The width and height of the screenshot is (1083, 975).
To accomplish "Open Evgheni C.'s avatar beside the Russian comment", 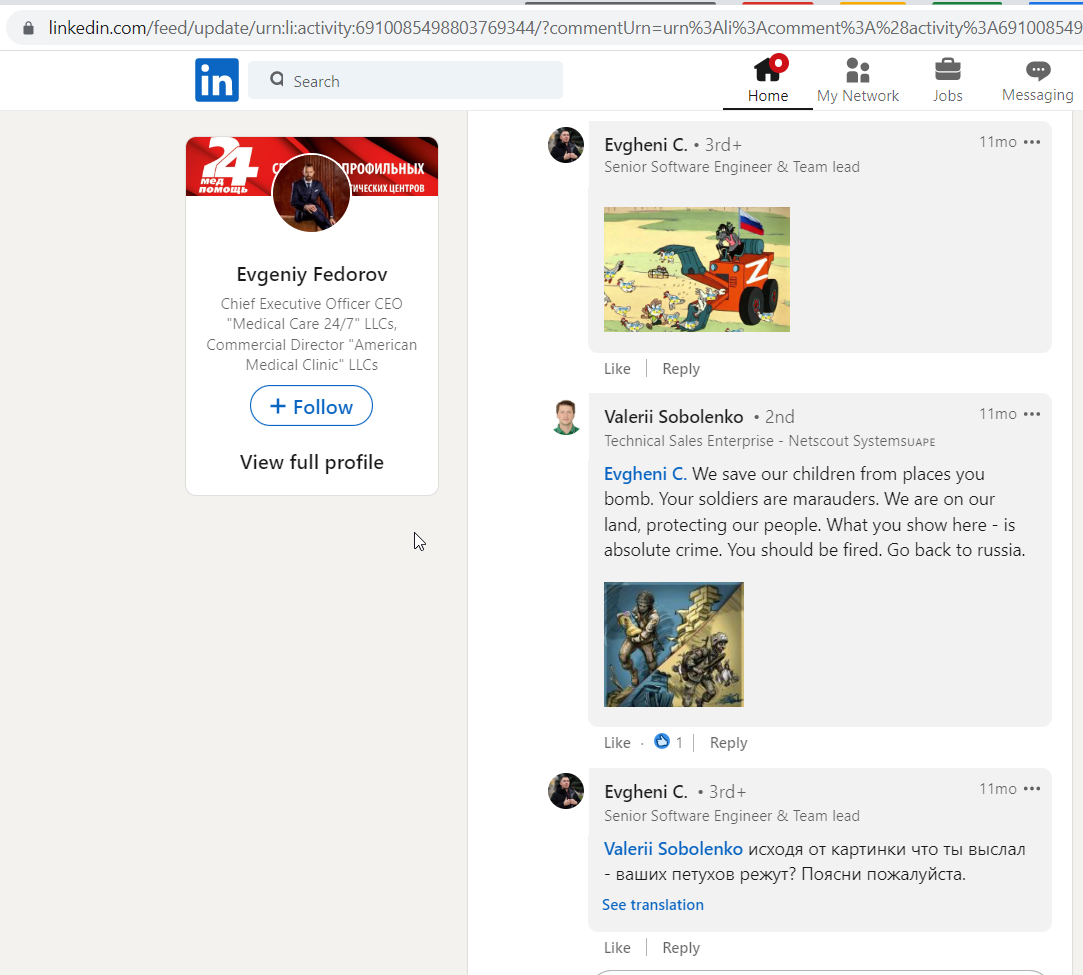I will pos(566,791).
